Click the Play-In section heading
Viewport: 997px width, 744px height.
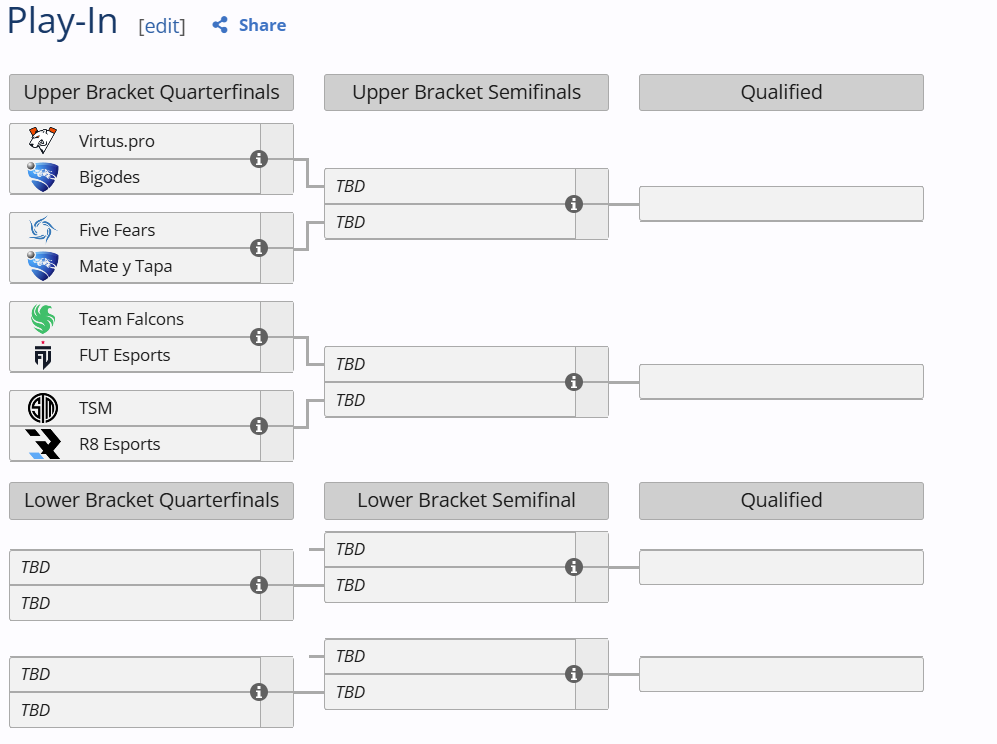coord(62,22)
